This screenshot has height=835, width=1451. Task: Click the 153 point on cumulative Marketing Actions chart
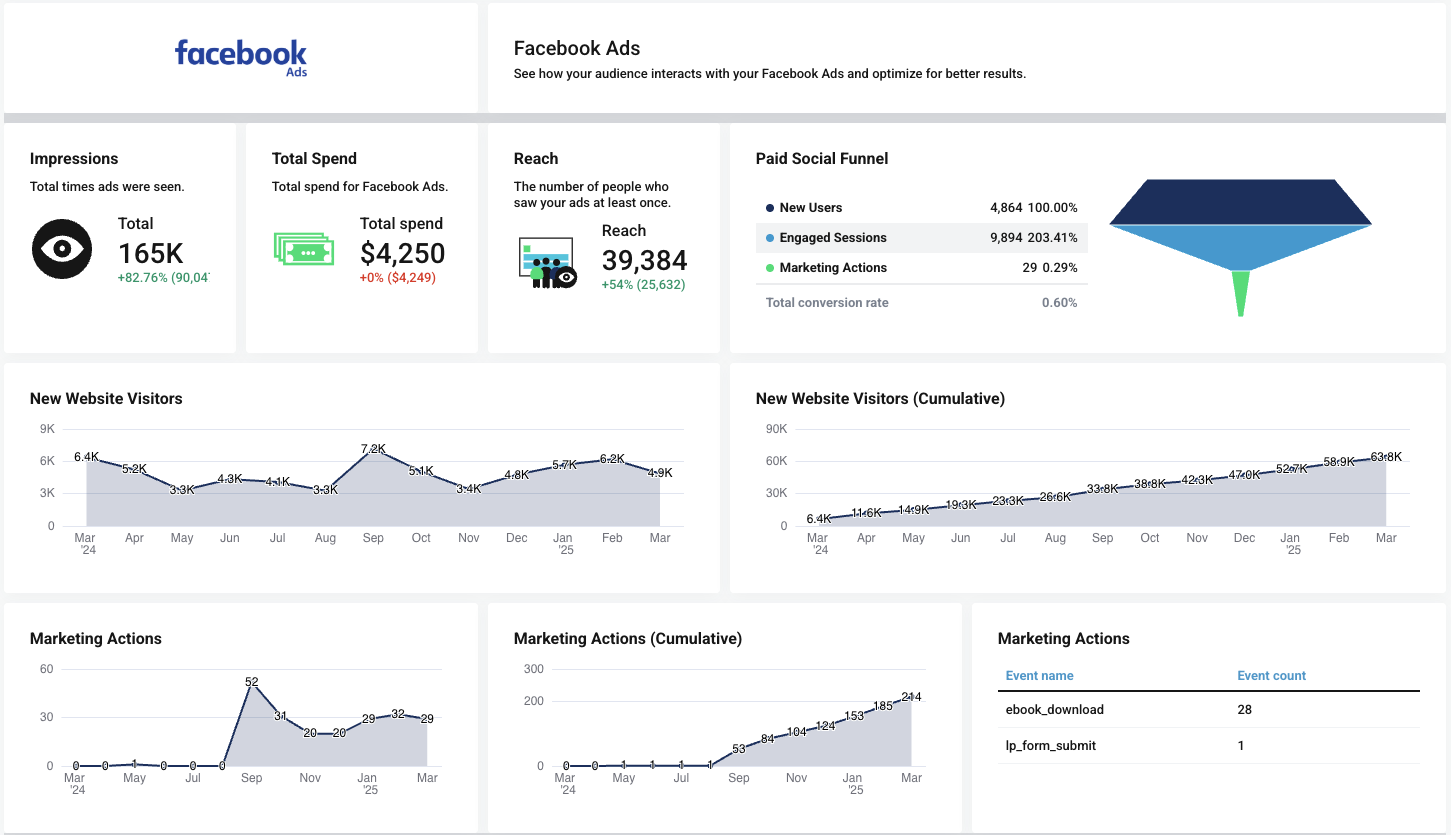click(854, 716)
